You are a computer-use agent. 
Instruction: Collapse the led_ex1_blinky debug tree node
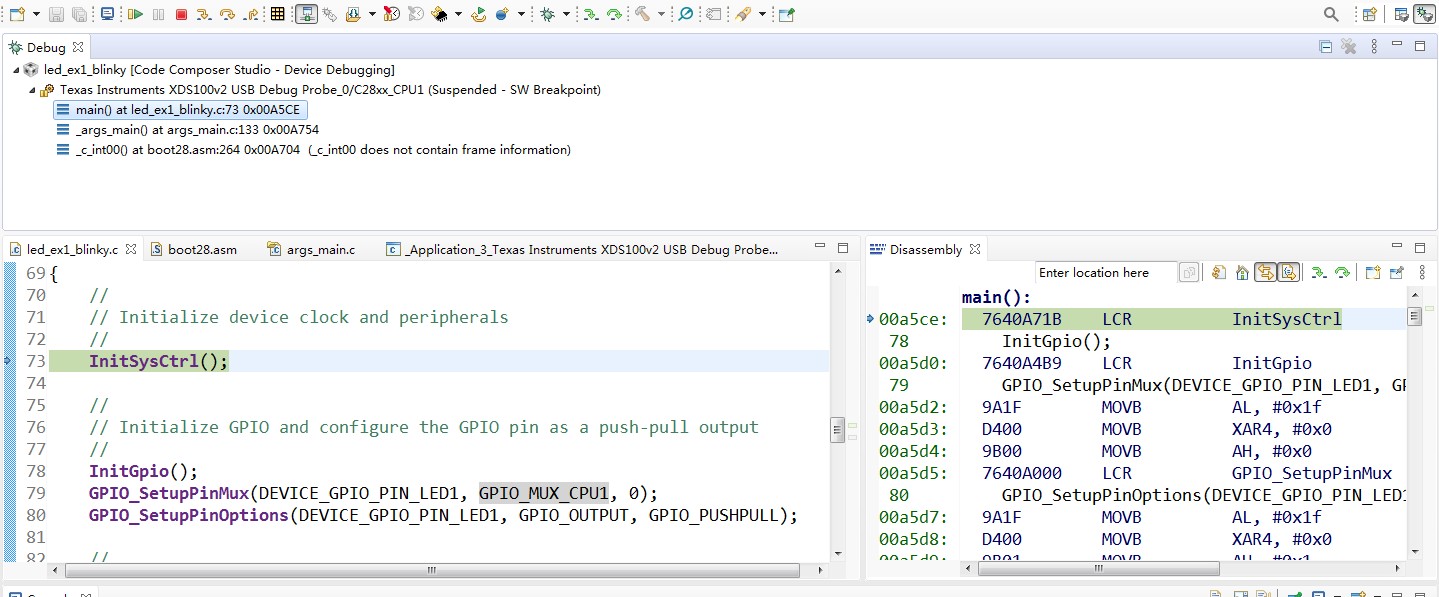[17, 70]
